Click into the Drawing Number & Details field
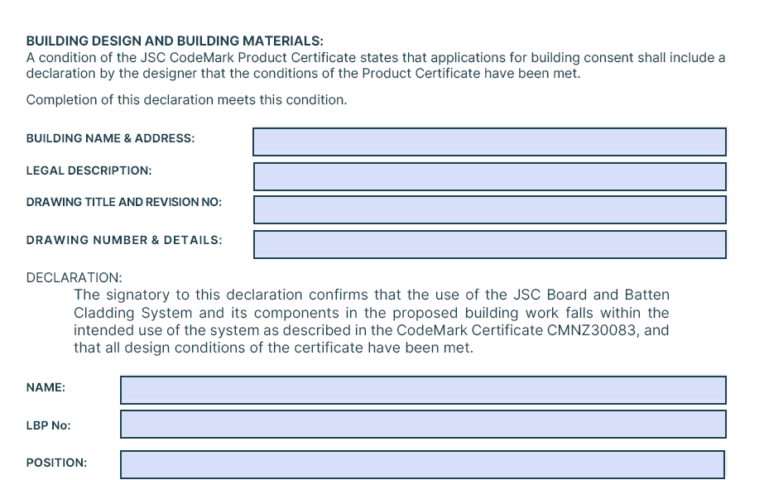764x480 pixels. [x=489, y=244]
